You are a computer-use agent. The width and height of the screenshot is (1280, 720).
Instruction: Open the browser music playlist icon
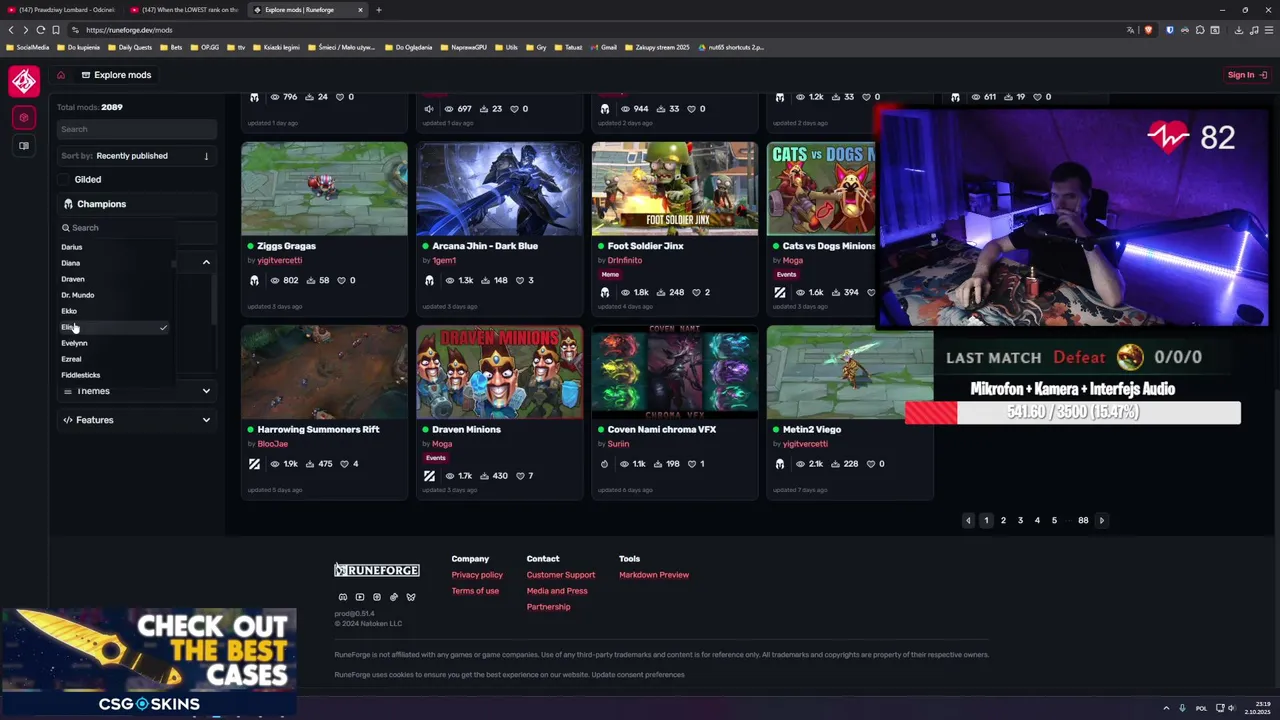pos(1253,30)
